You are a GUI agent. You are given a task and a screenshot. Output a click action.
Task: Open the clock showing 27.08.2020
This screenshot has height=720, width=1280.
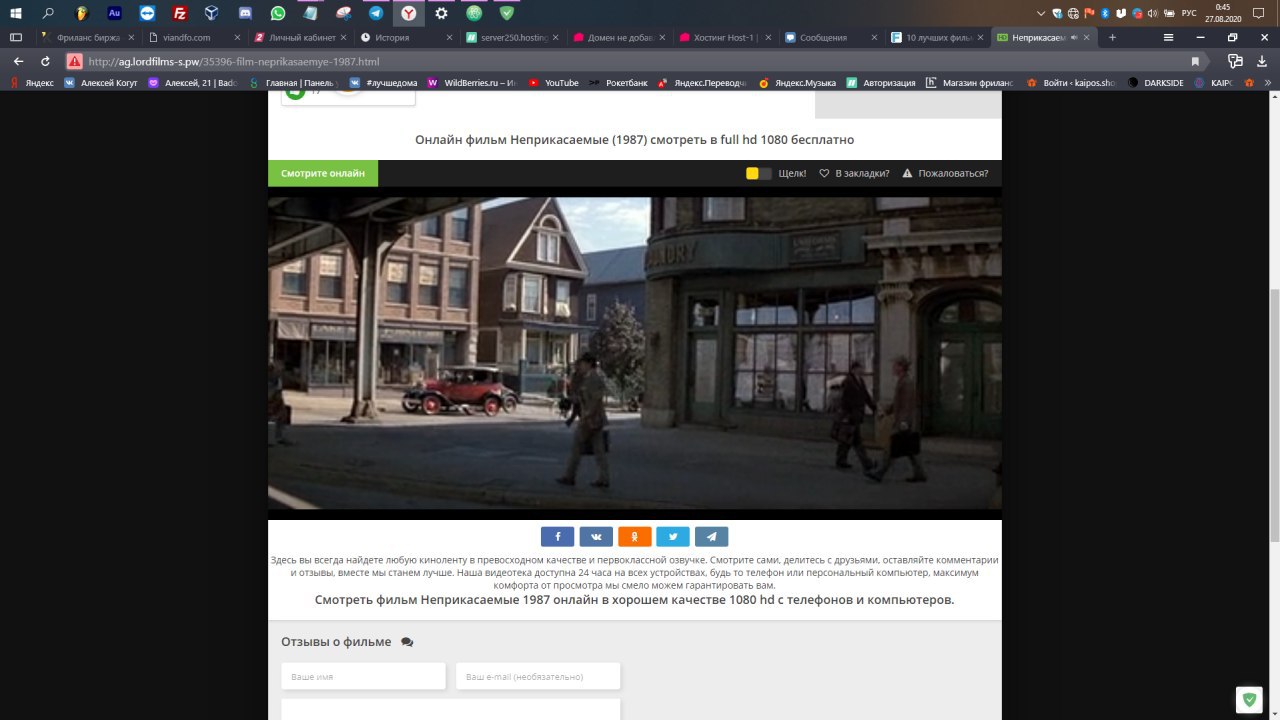1222,13
